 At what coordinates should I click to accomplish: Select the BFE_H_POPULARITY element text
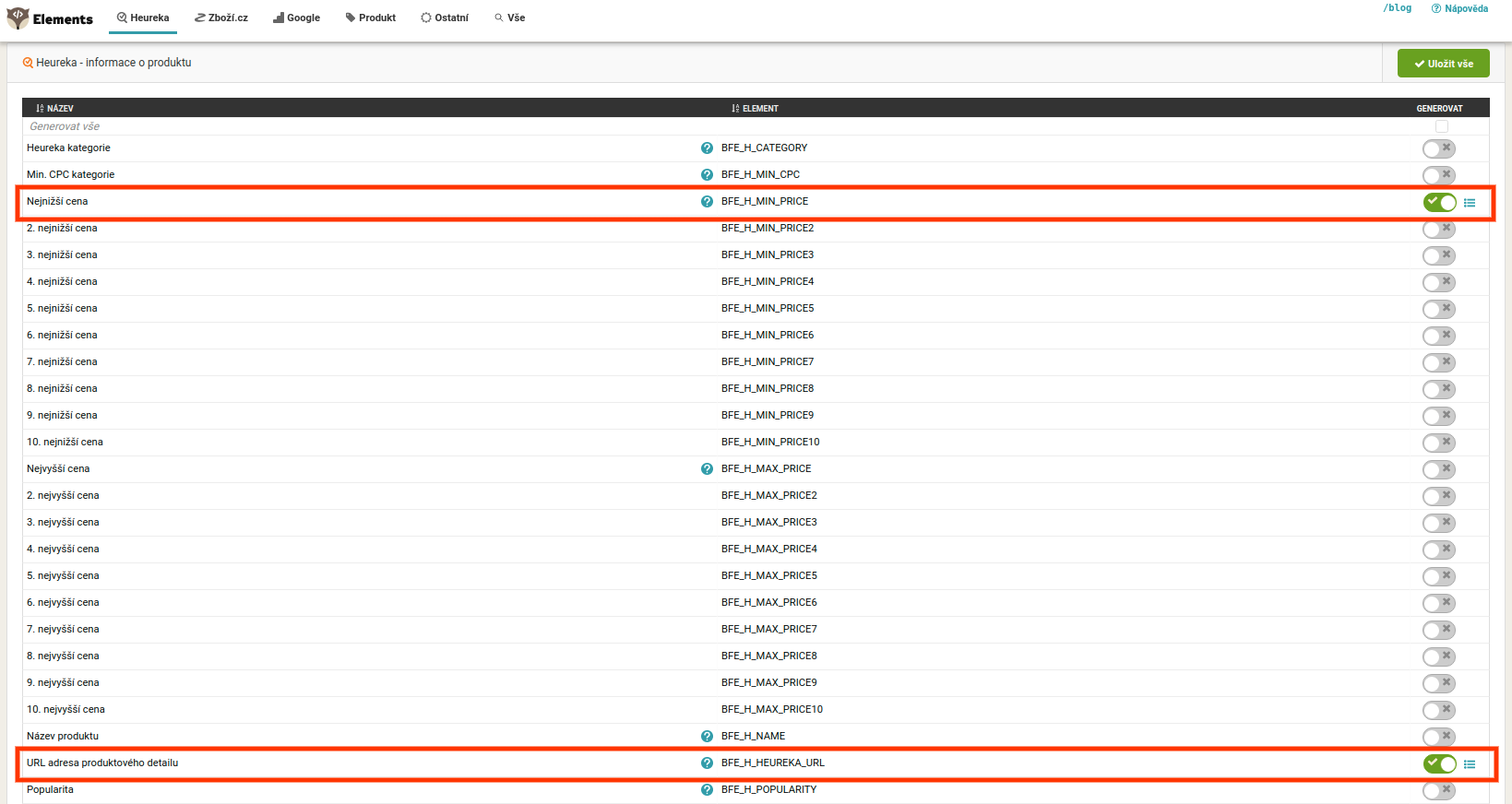(768, 789)
